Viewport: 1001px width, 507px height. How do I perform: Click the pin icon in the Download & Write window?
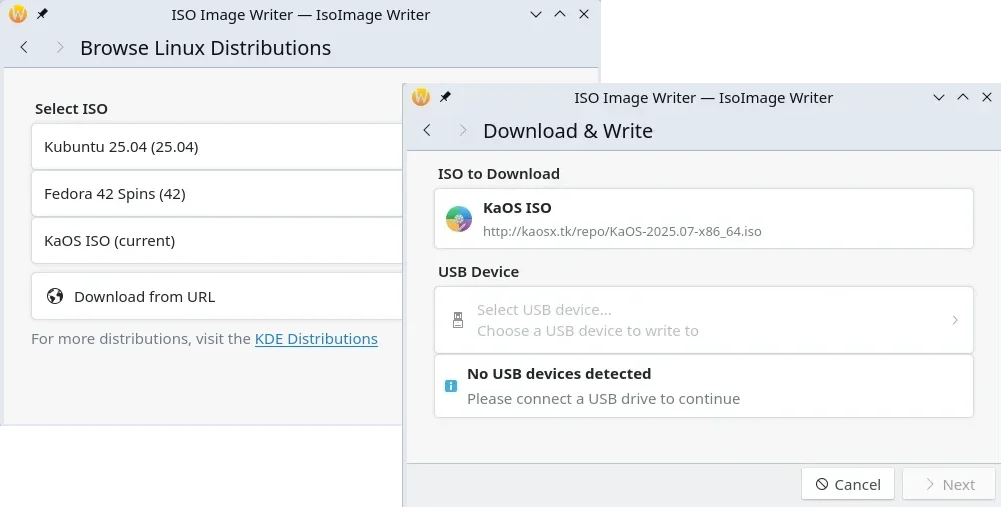(x=445, y=97)
